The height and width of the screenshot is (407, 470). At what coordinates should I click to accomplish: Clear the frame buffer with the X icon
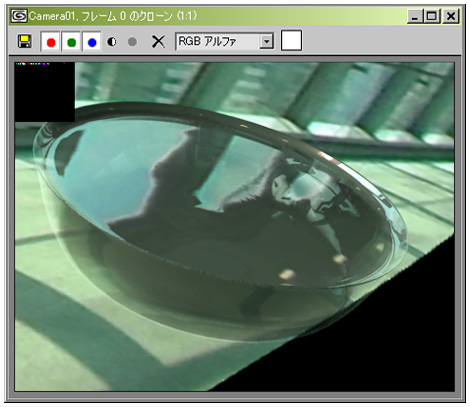pyautogui.click(x=158, y=42)
